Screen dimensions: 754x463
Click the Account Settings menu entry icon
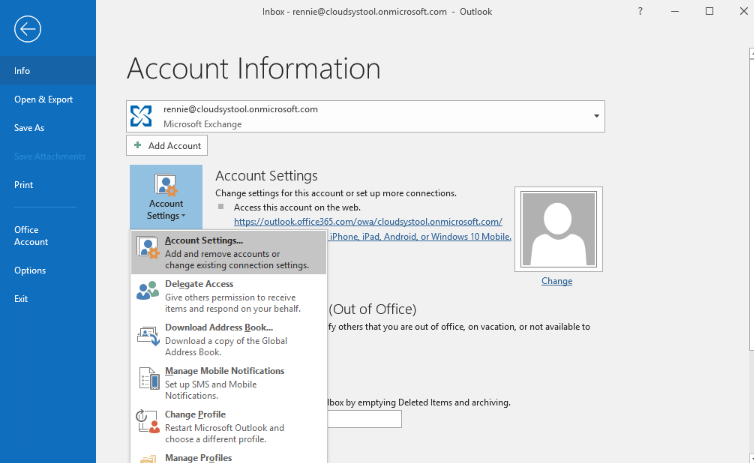148,248
